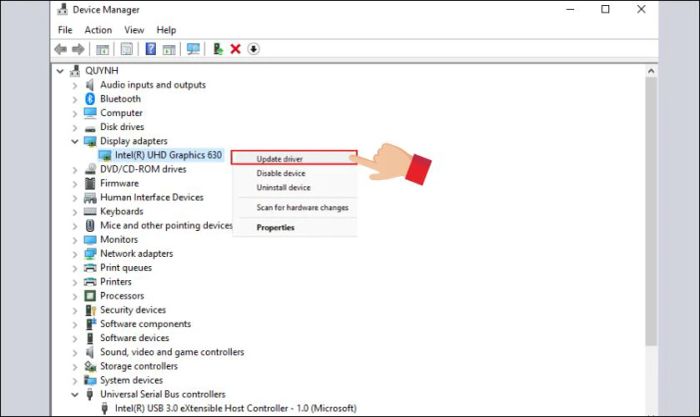Expand the Bluetooth category arrow

[x=75, y=99]
